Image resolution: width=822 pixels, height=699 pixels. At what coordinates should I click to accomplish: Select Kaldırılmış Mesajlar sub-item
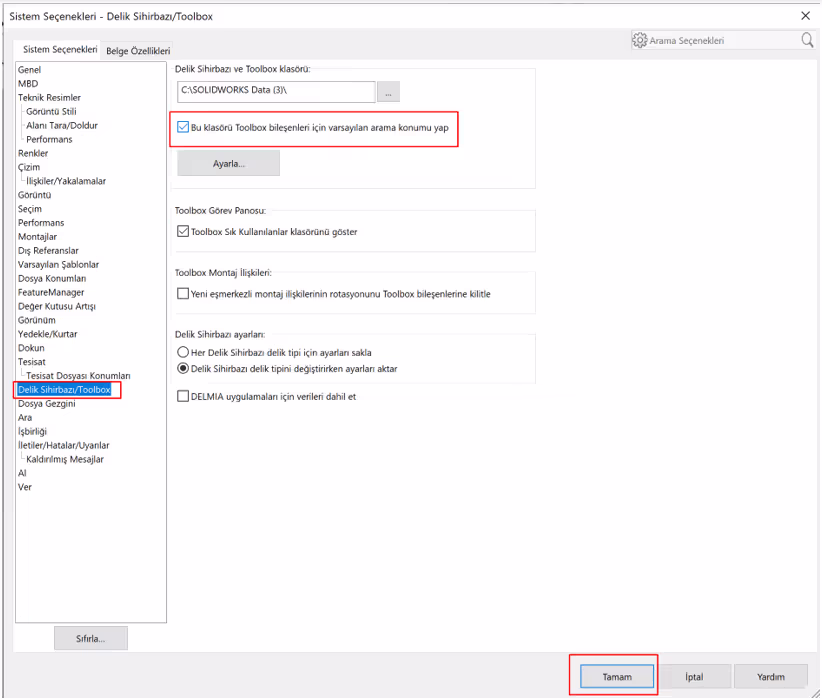(65, 459)
